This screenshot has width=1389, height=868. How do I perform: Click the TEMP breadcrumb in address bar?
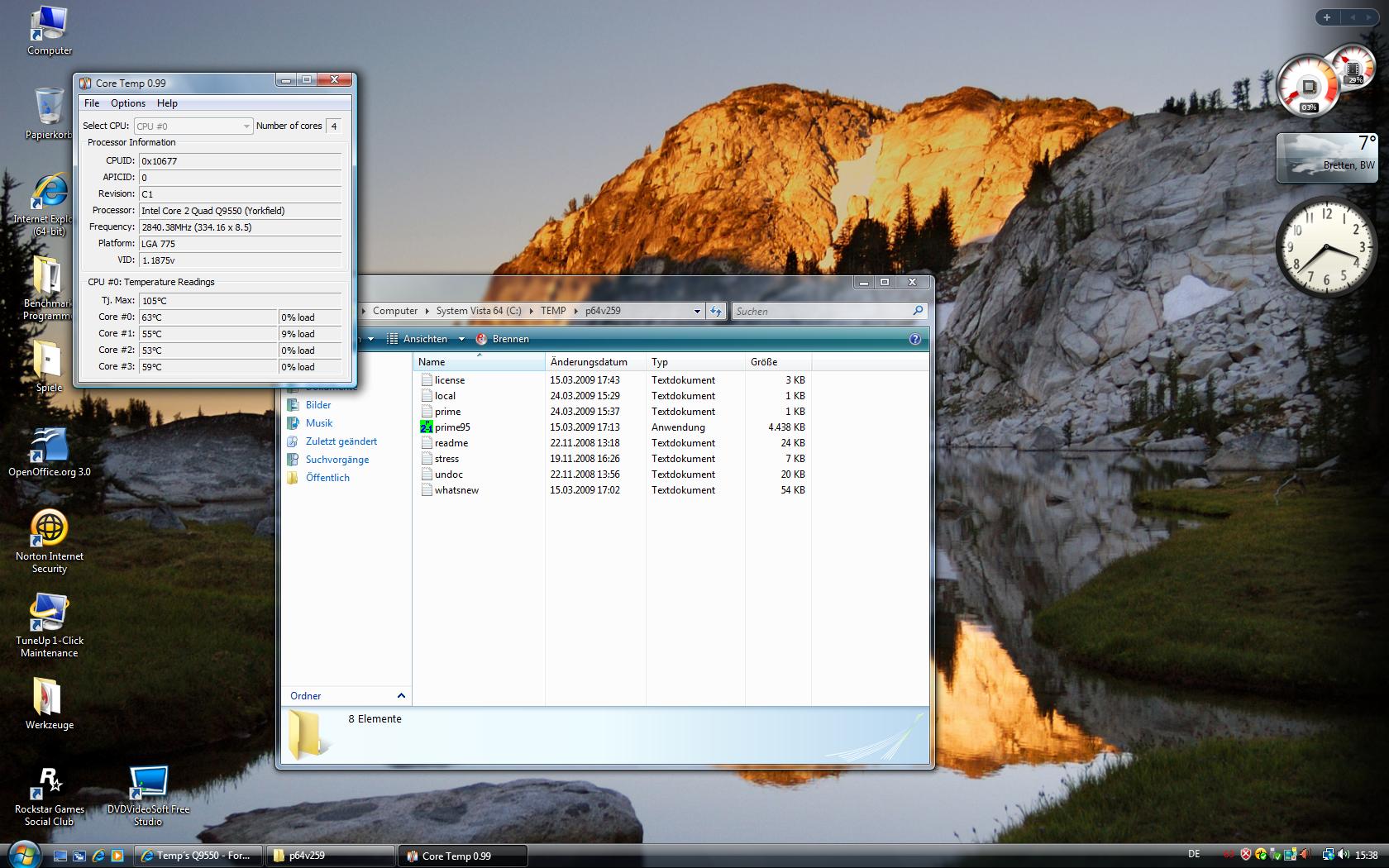click(x=553, y=311)
